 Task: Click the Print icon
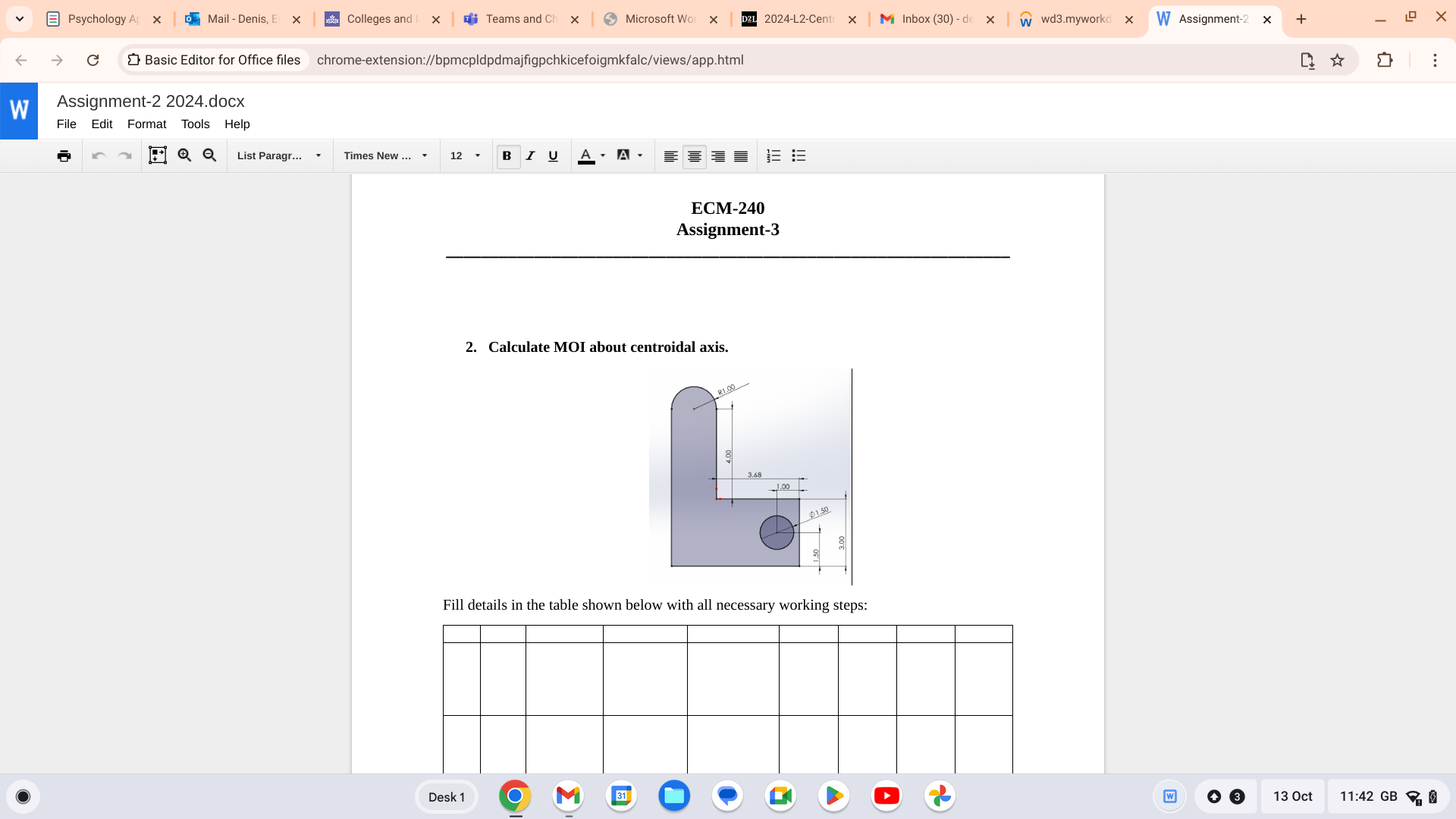tap(64, 155)
